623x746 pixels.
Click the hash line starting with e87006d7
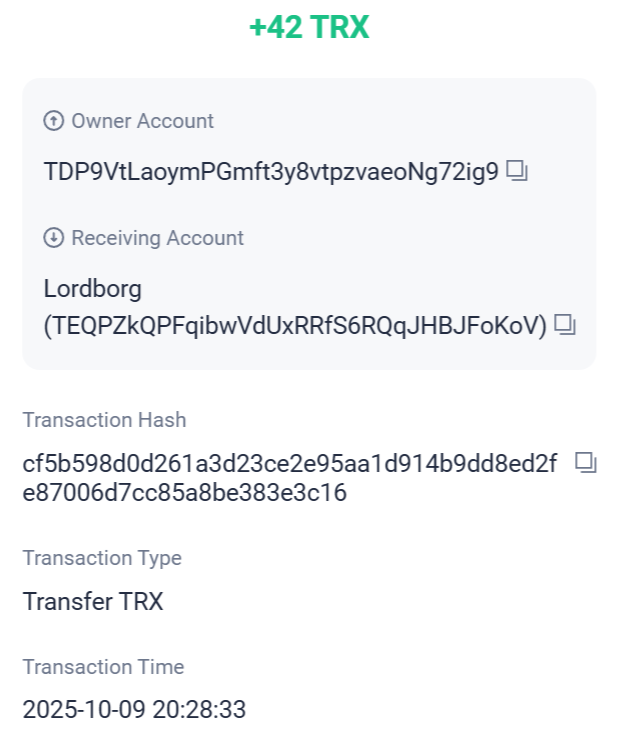(x=185, y=492)
